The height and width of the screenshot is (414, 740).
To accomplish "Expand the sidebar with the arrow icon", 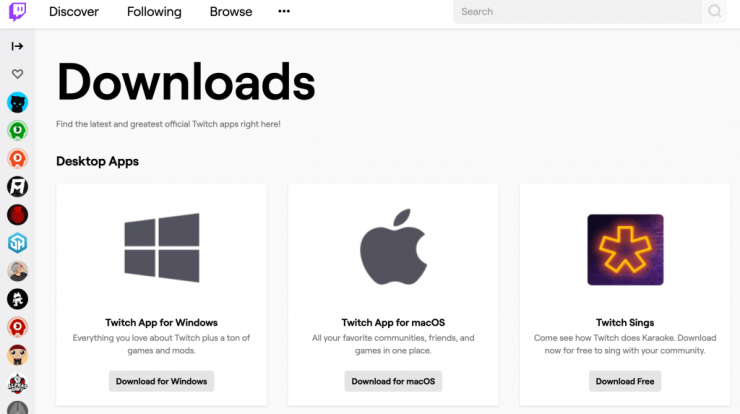I will pyautogui.click(x=17, y=46).
